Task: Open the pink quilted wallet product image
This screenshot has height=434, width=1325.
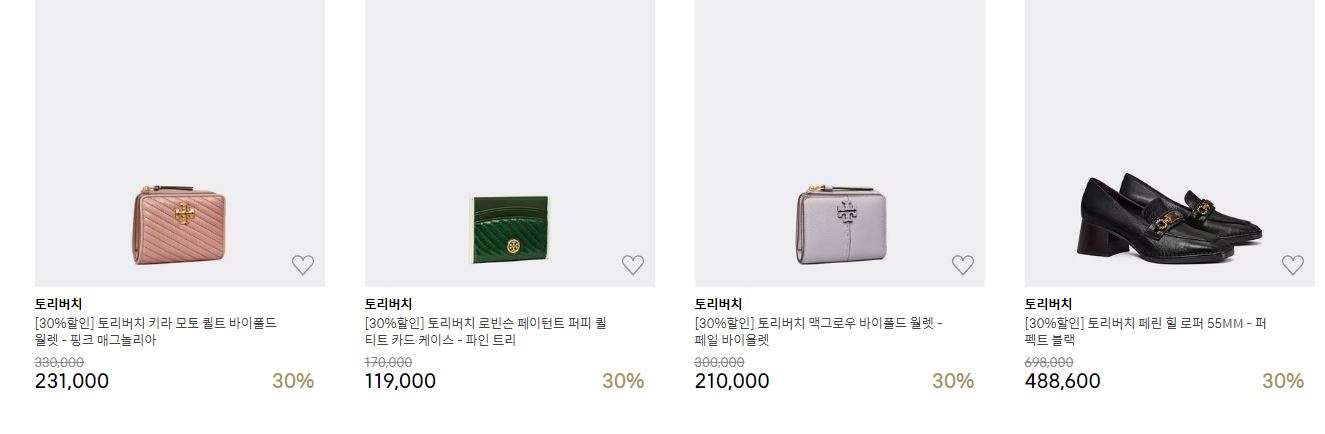Action: pos(180,143)
